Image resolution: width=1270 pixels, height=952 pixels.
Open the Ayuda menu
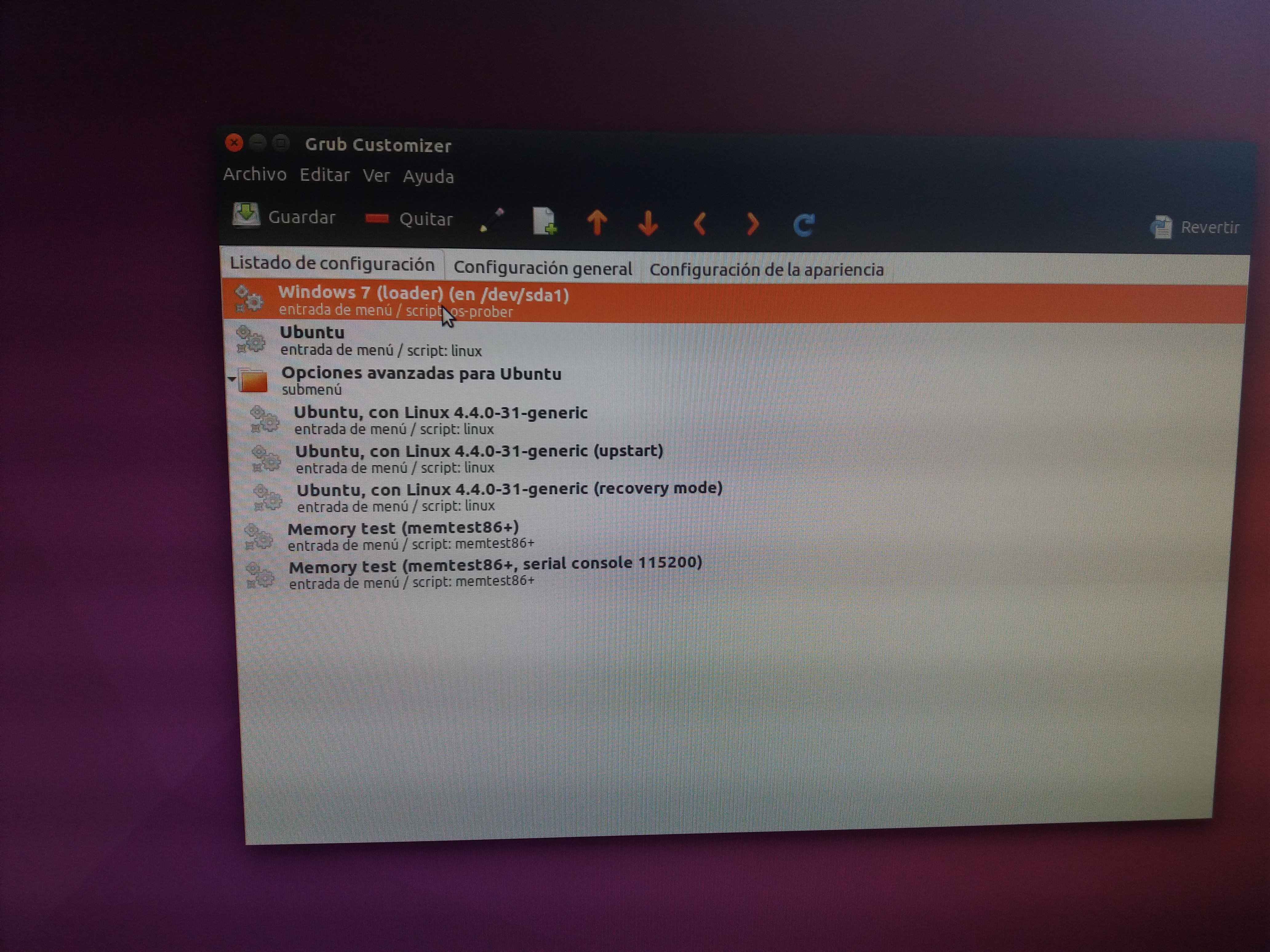click(x=428, y=177)
